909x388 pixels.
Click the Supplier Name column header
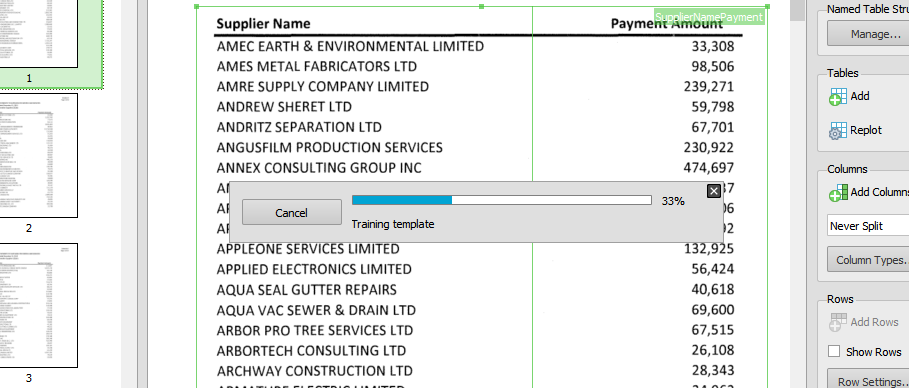coord(263,24)
